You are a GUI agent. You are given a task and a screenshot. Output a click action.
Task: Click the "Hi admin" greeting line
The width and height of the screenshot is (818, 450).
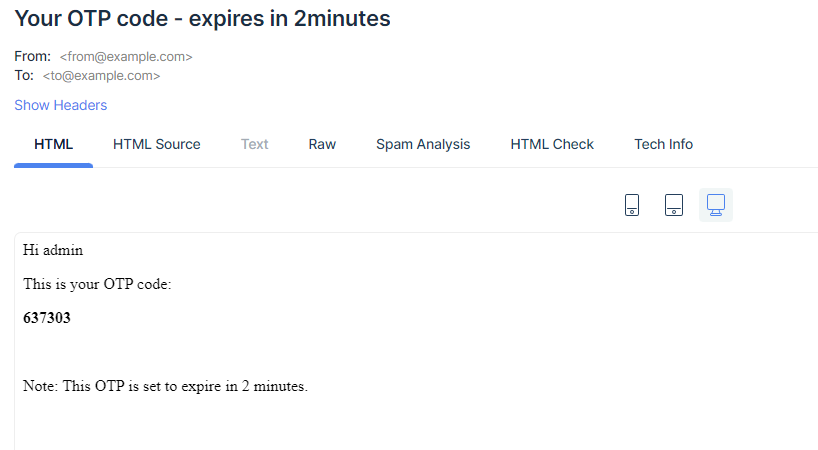(53, 250)
